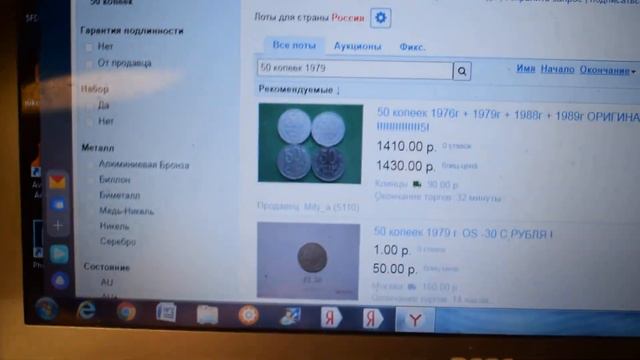Open the mail envelope sidebar icon
This screenshot has height=360, width=640.
point(58,182)
